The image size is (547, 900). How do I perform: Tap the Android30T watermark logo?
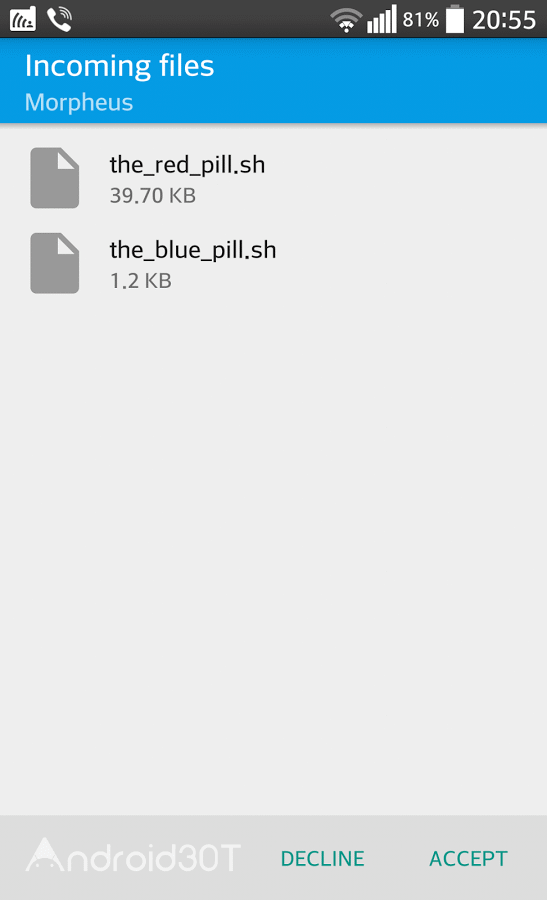[133, 856]
